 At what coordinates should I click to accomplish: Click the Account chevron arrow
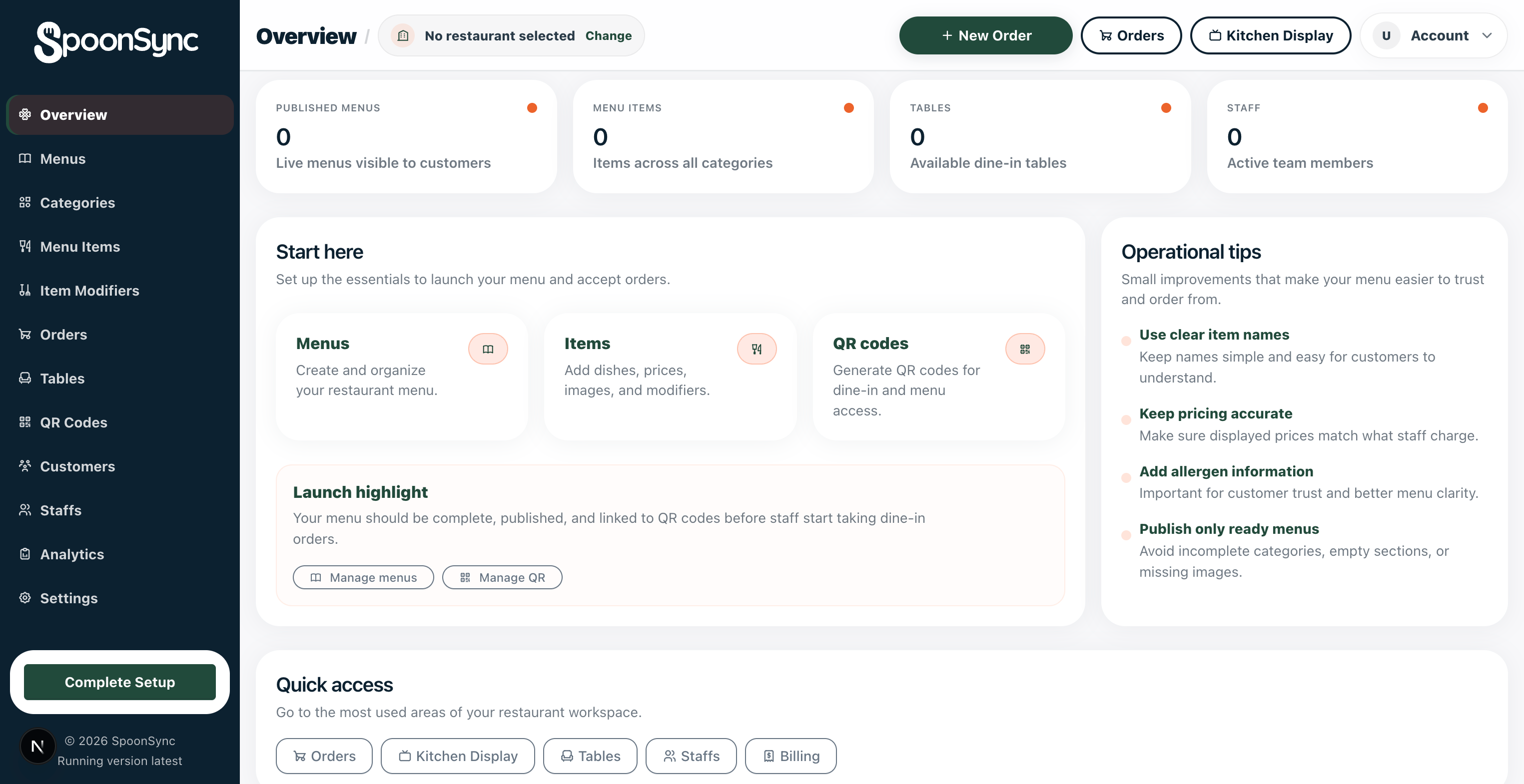1487,35
